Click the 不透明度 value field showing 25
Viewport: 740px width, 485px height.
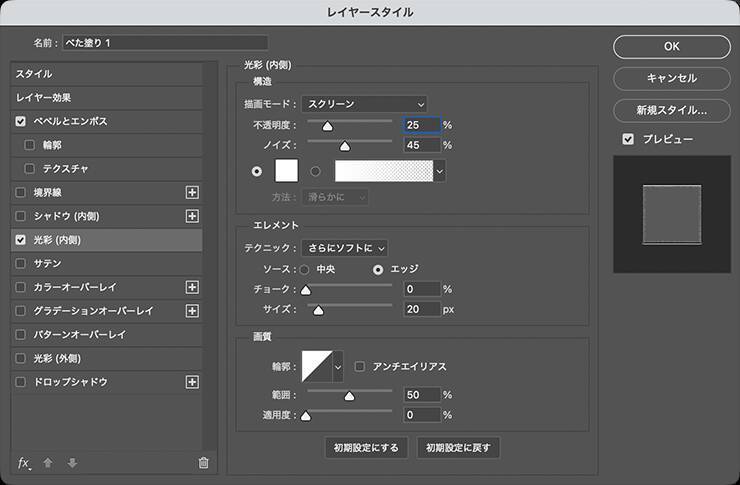click(x=422, y=125)
